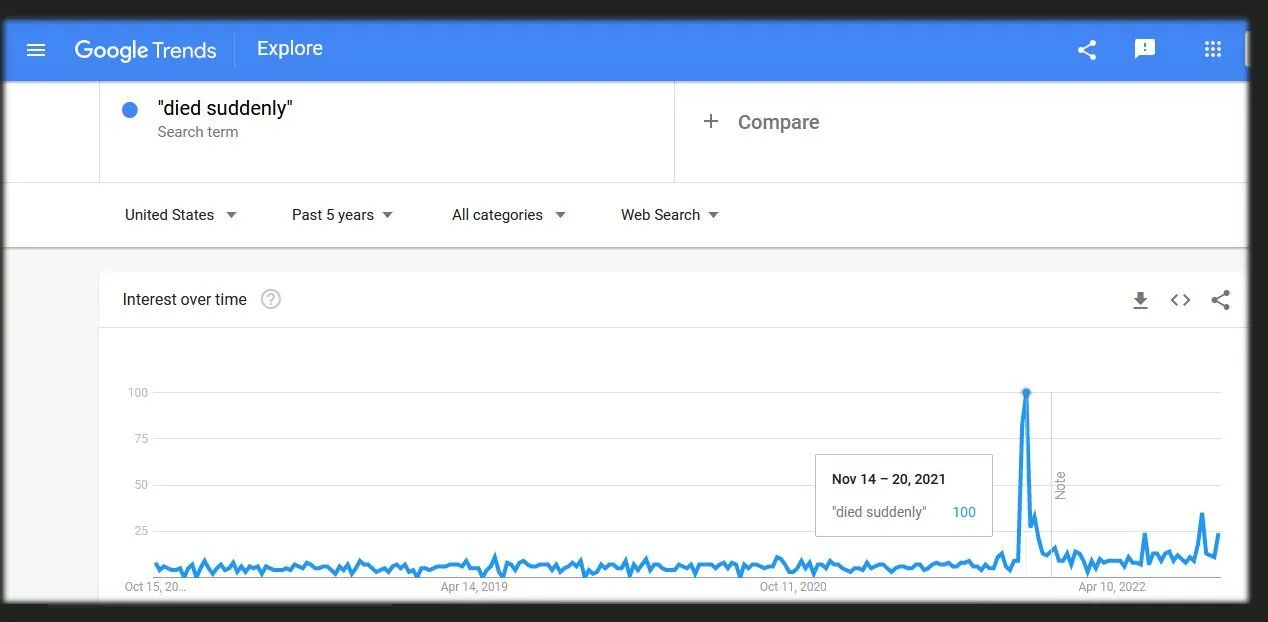Click the Google Trends logo
The image size is (1268, 622).
tap(146, 50)
